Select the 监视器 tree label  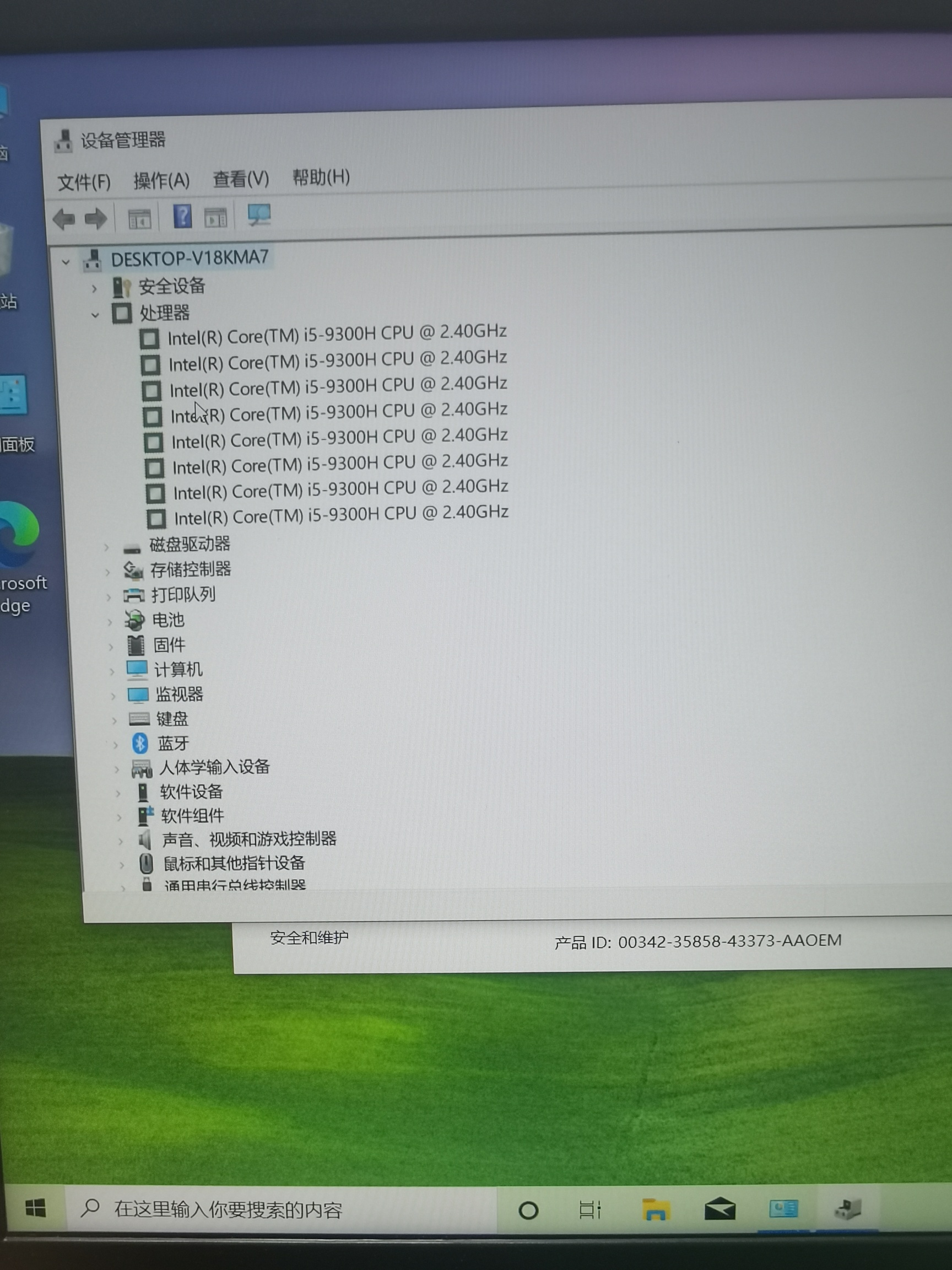tap(180, 695)
